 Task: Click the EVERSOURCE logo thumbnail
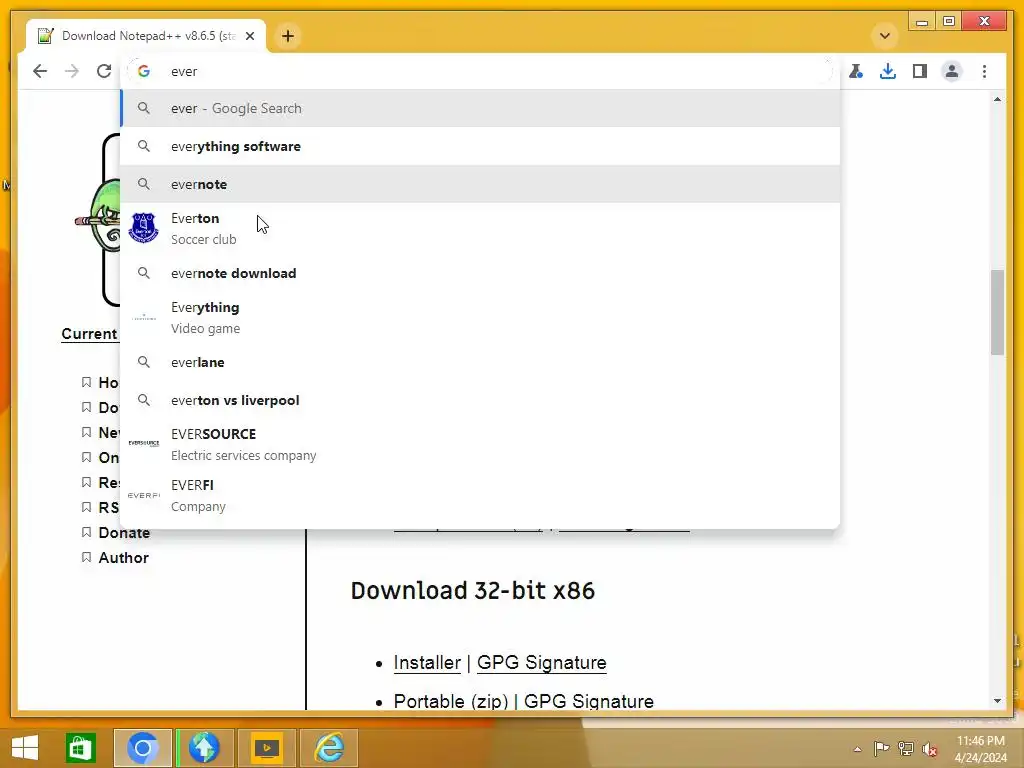[x=144, y=443]
